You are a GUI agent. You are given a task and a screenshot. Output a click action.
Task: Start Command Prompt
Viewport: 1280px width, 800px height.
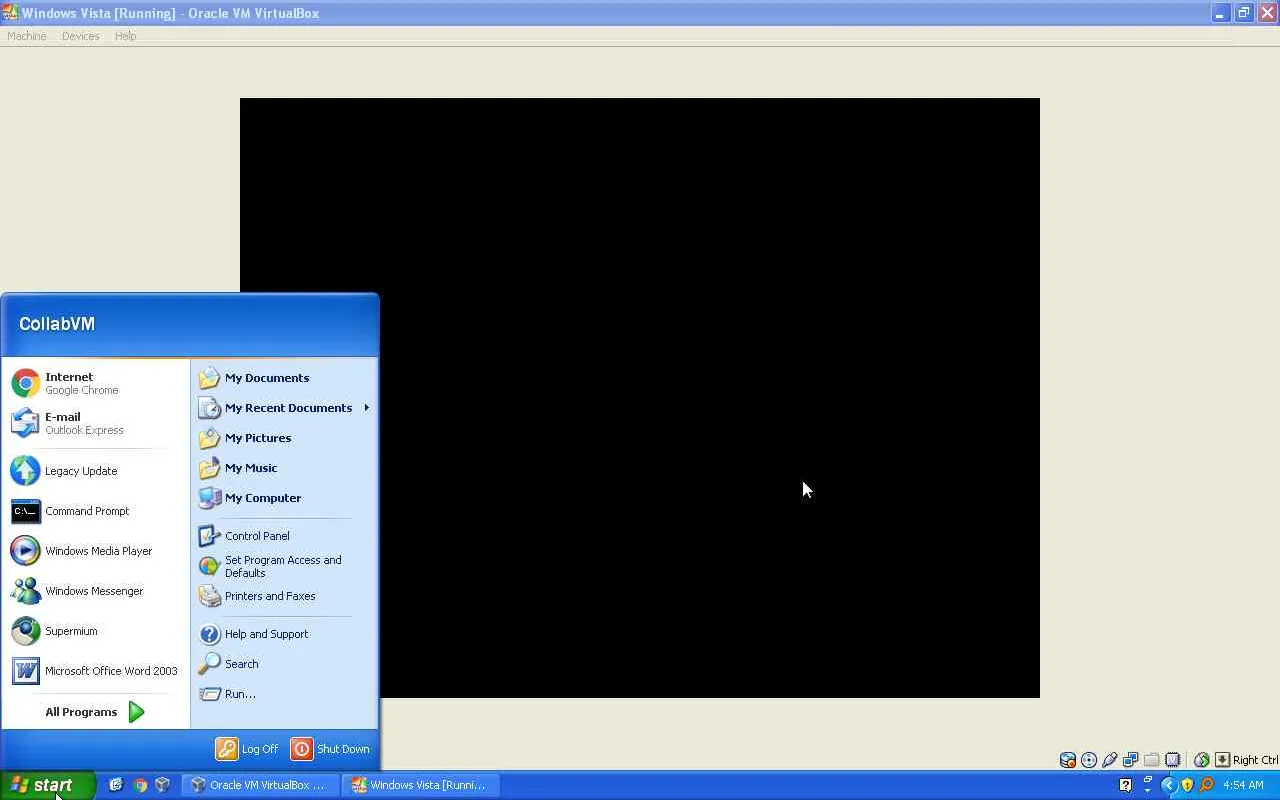pos(95,511)
